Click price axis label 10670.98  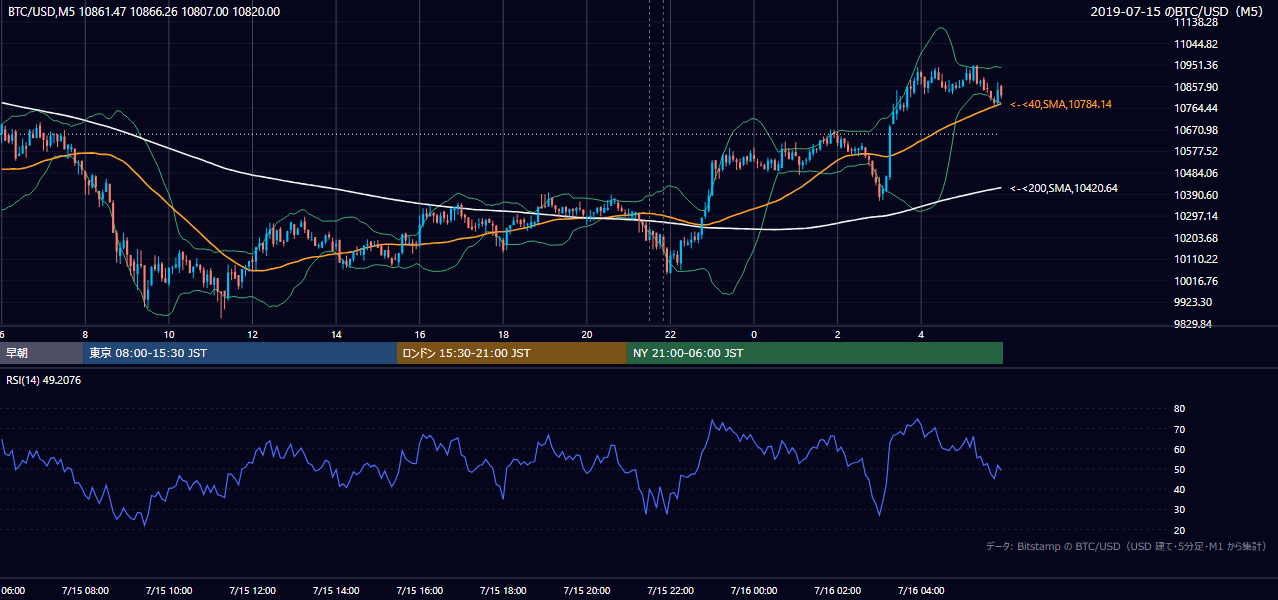coord(1195,130)
